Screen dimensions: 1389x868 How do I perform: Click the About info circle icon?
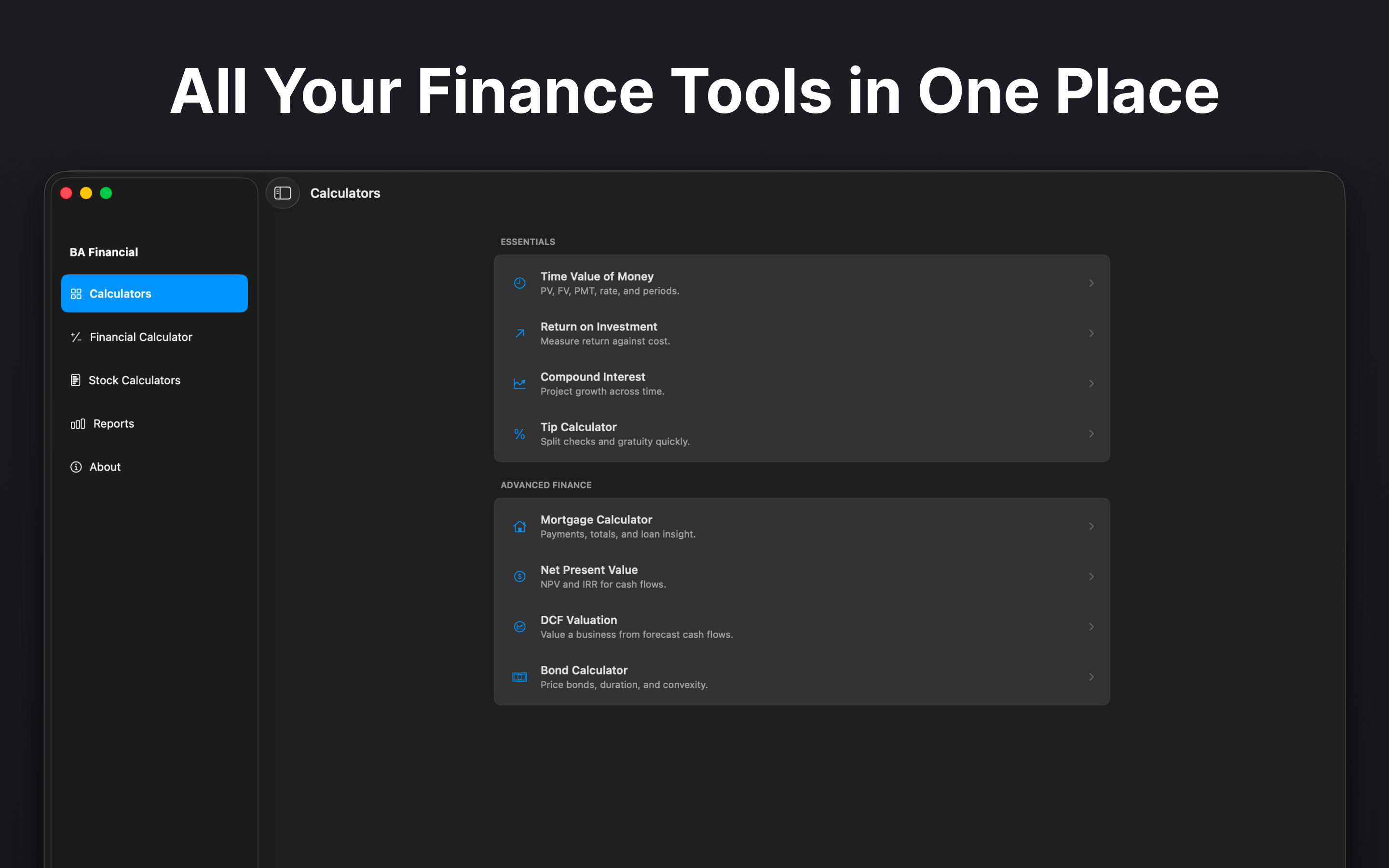[x=76, y=467]
